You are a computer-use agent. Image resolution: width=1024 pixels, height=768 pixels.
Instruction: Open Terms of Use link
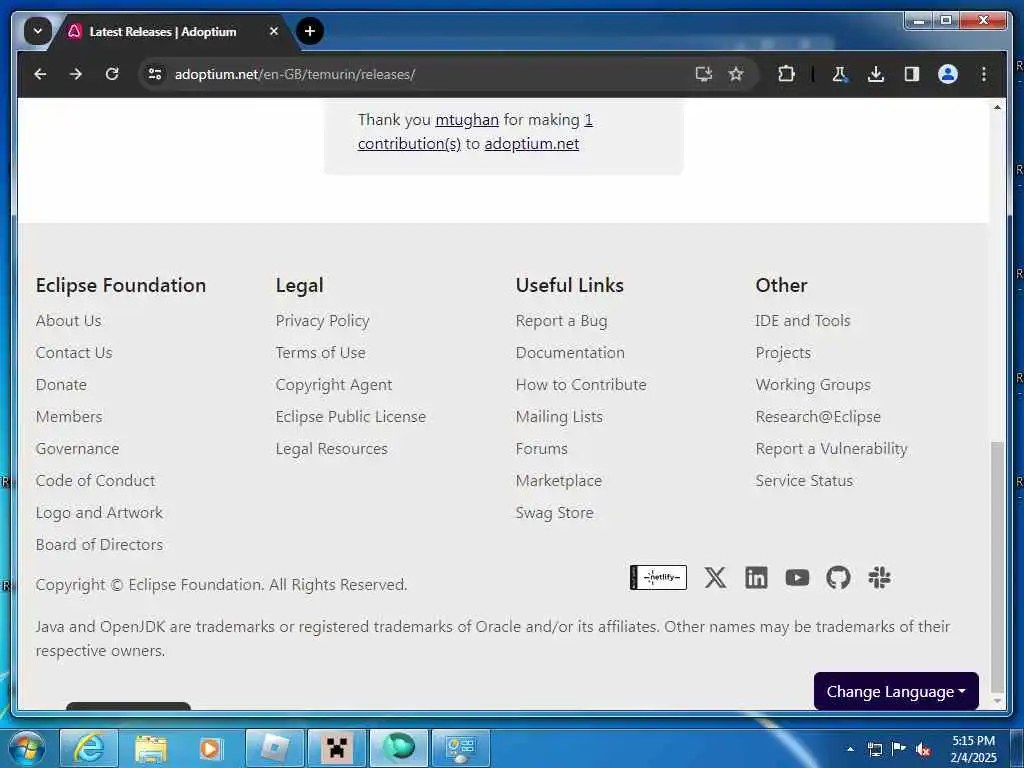(x=320, y=353)
